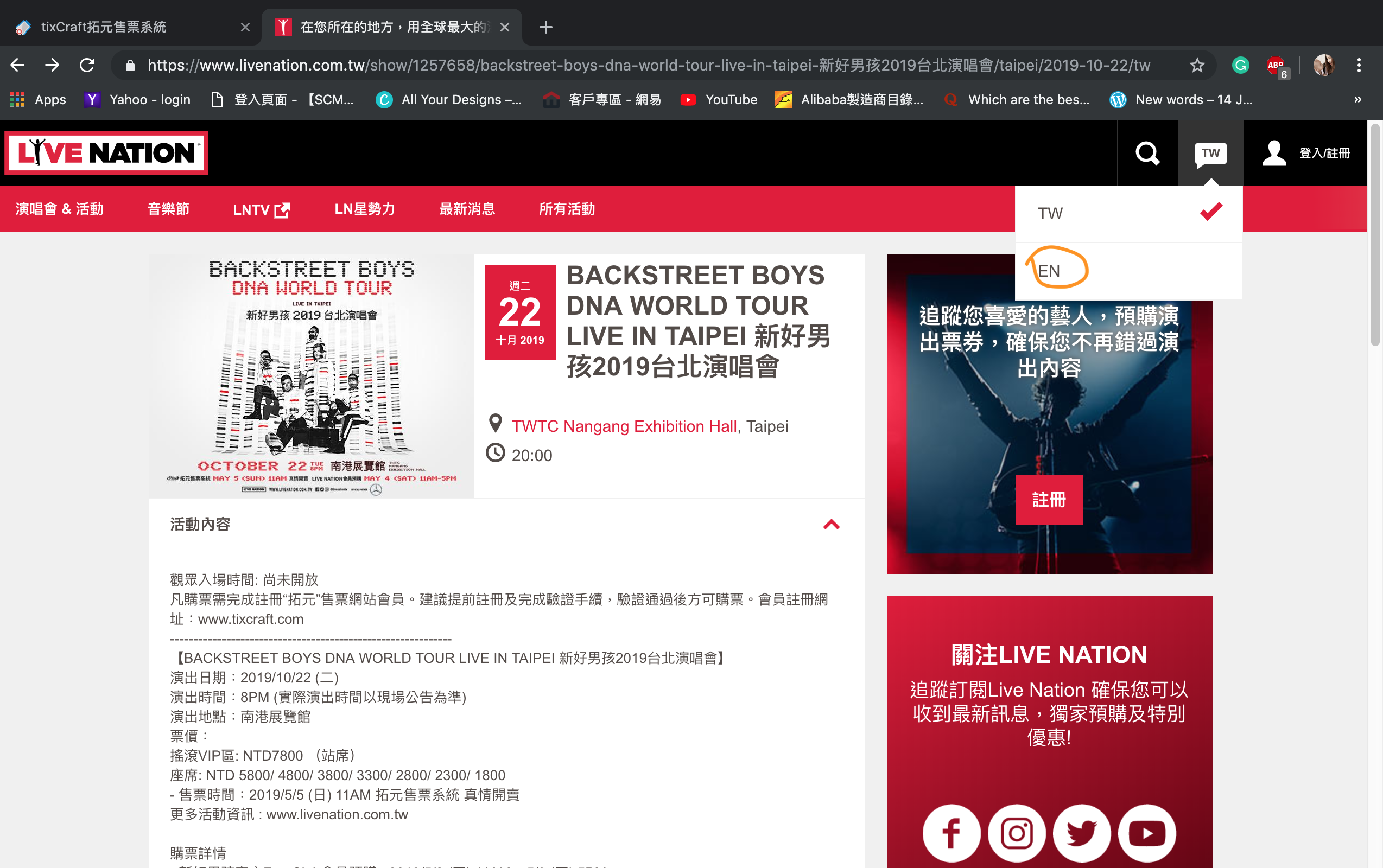Click the search magnifier icon

pyautogui.click(x=1147, y=152)
